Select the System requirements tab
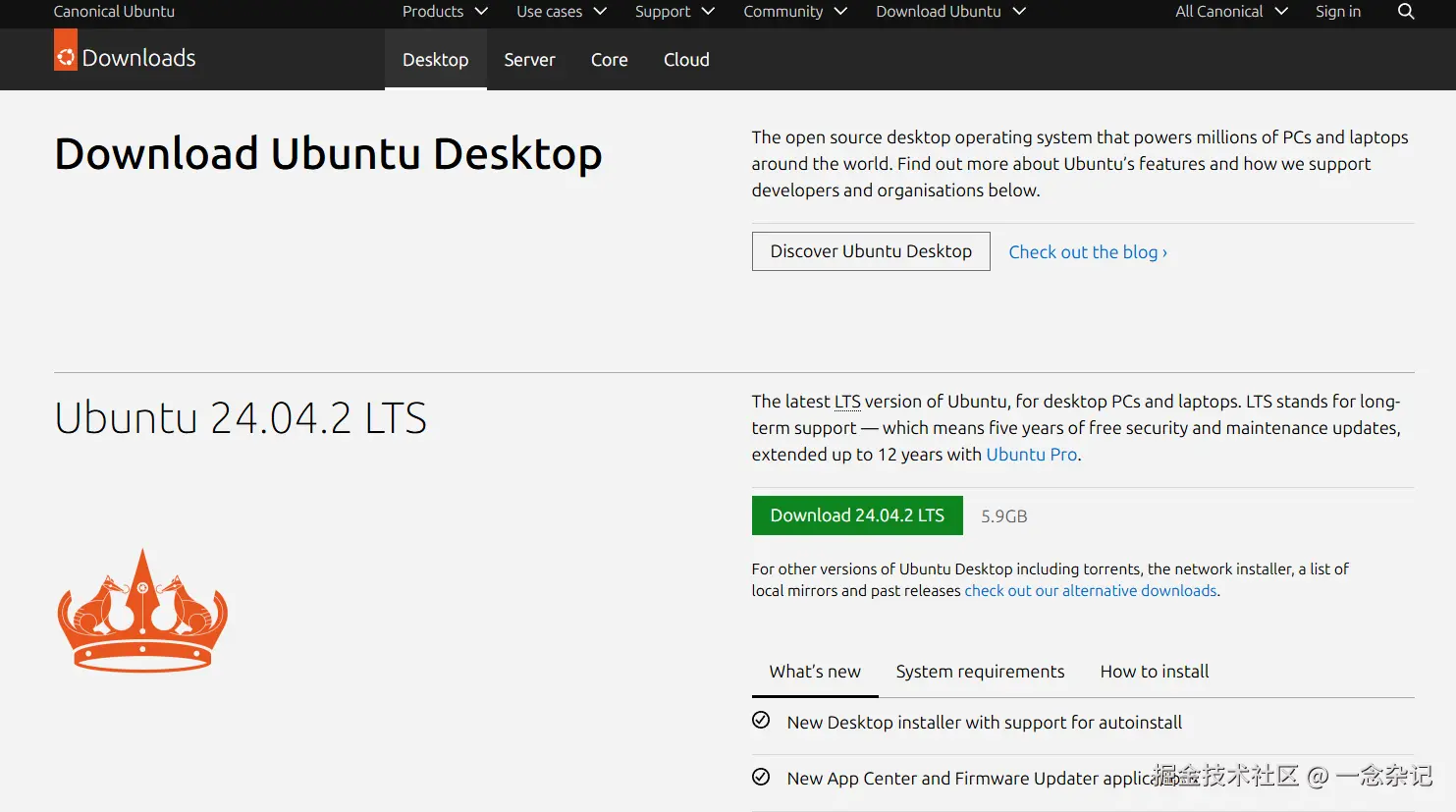Viewport: 1456px width, 812px height. click(980, 671)
